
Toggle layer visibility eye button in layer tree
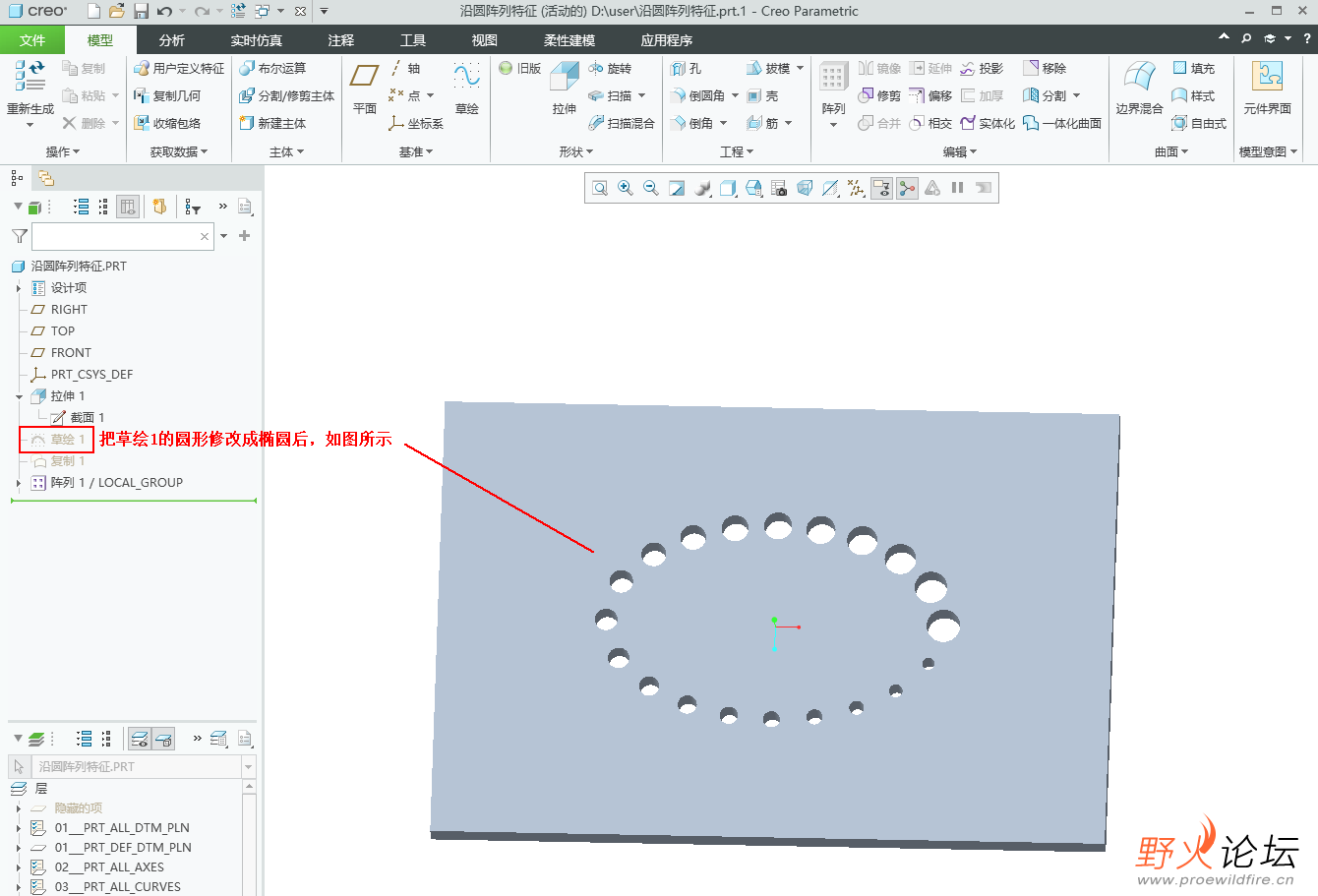coord(140,739)
